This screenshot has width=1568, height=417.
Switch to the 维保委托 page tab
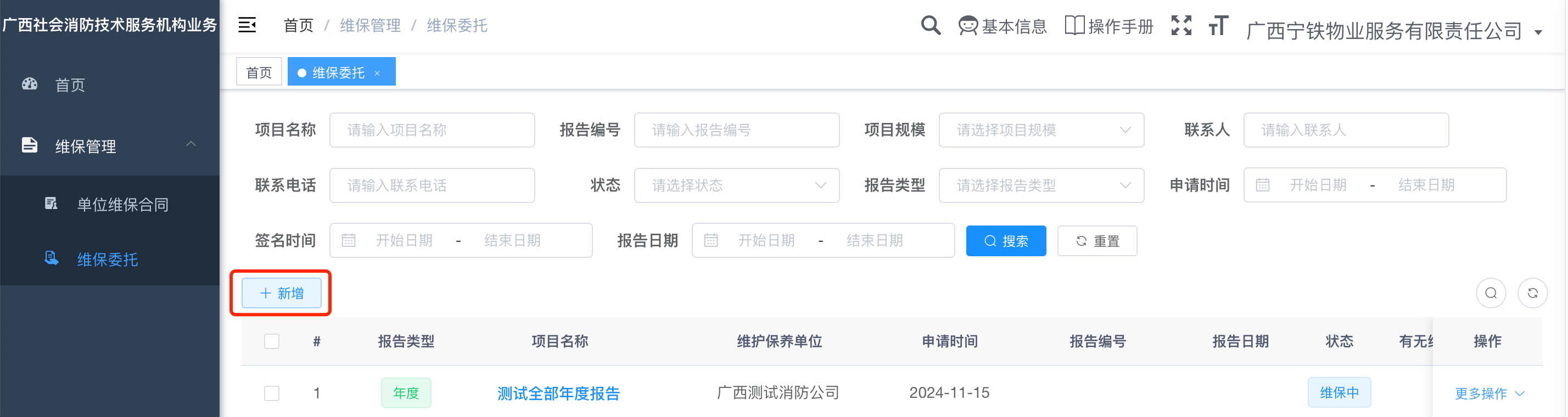[x=341, y=72]
